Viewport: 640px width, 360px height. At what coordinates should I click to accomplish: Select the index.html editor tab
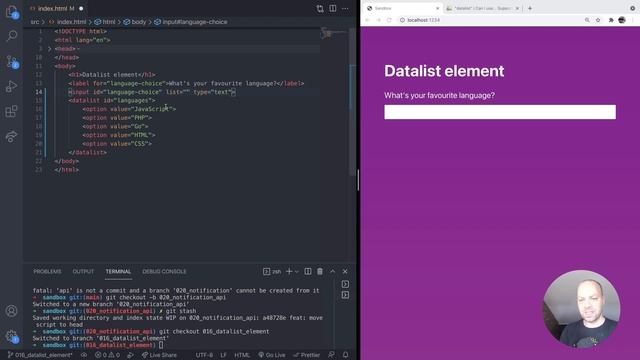56,9
